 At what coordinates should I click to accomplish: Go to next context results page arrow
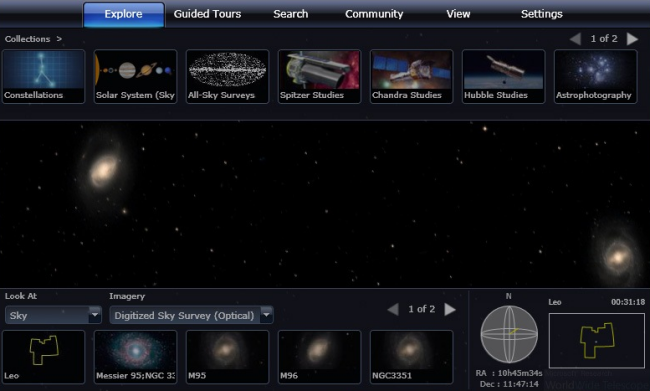(x=450, y=309)
